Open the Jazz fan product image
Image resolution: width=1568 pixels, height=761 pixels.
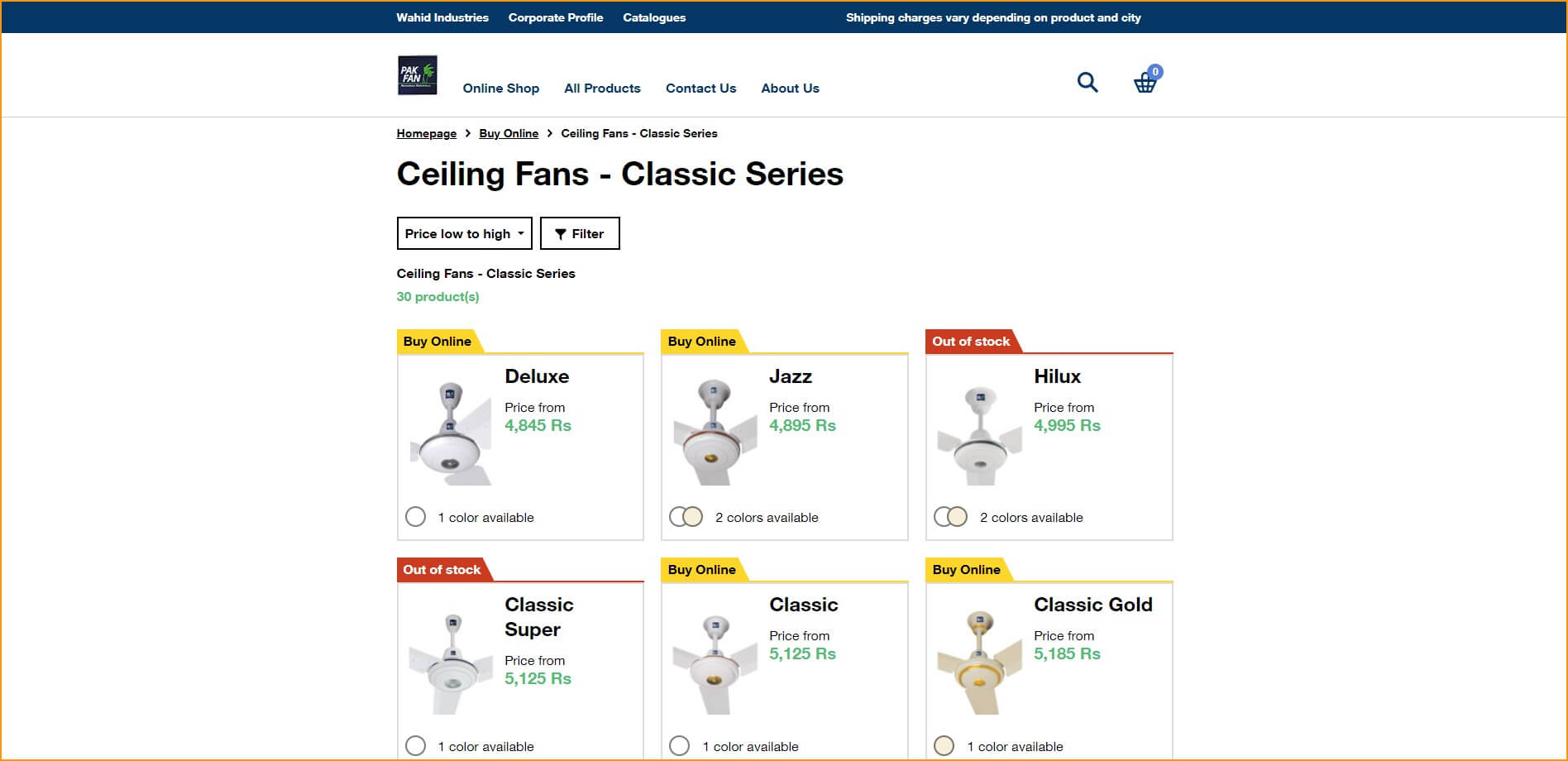coord(715,433)
